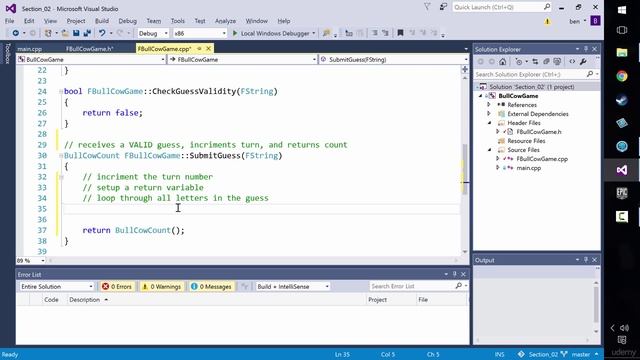Pin the Solution Explorer panel
The image size is (640, 360).
[x=586, y=49]
